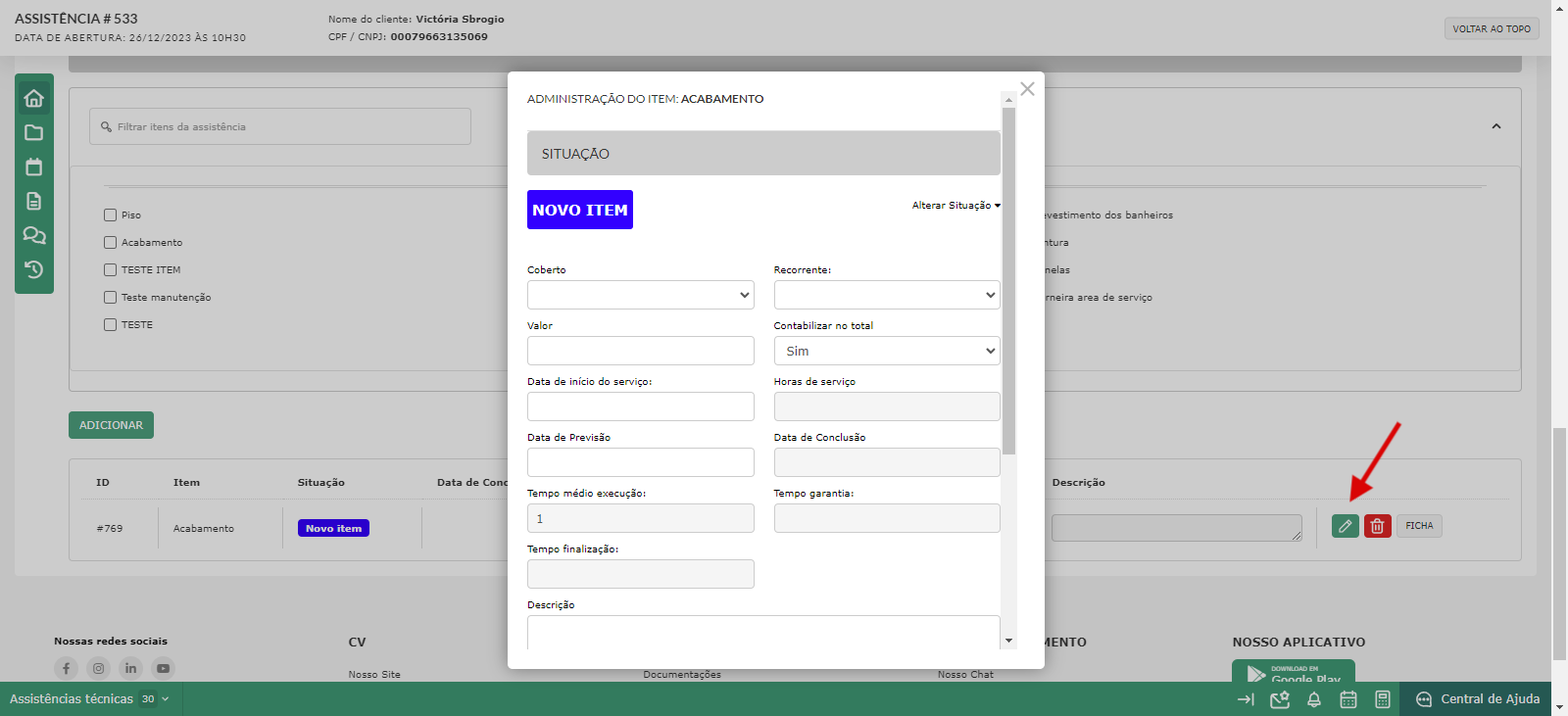Screen dimensions: 1568x716
Task: Open the Contabilizar no total dropdown
Action: pos(887,351)
